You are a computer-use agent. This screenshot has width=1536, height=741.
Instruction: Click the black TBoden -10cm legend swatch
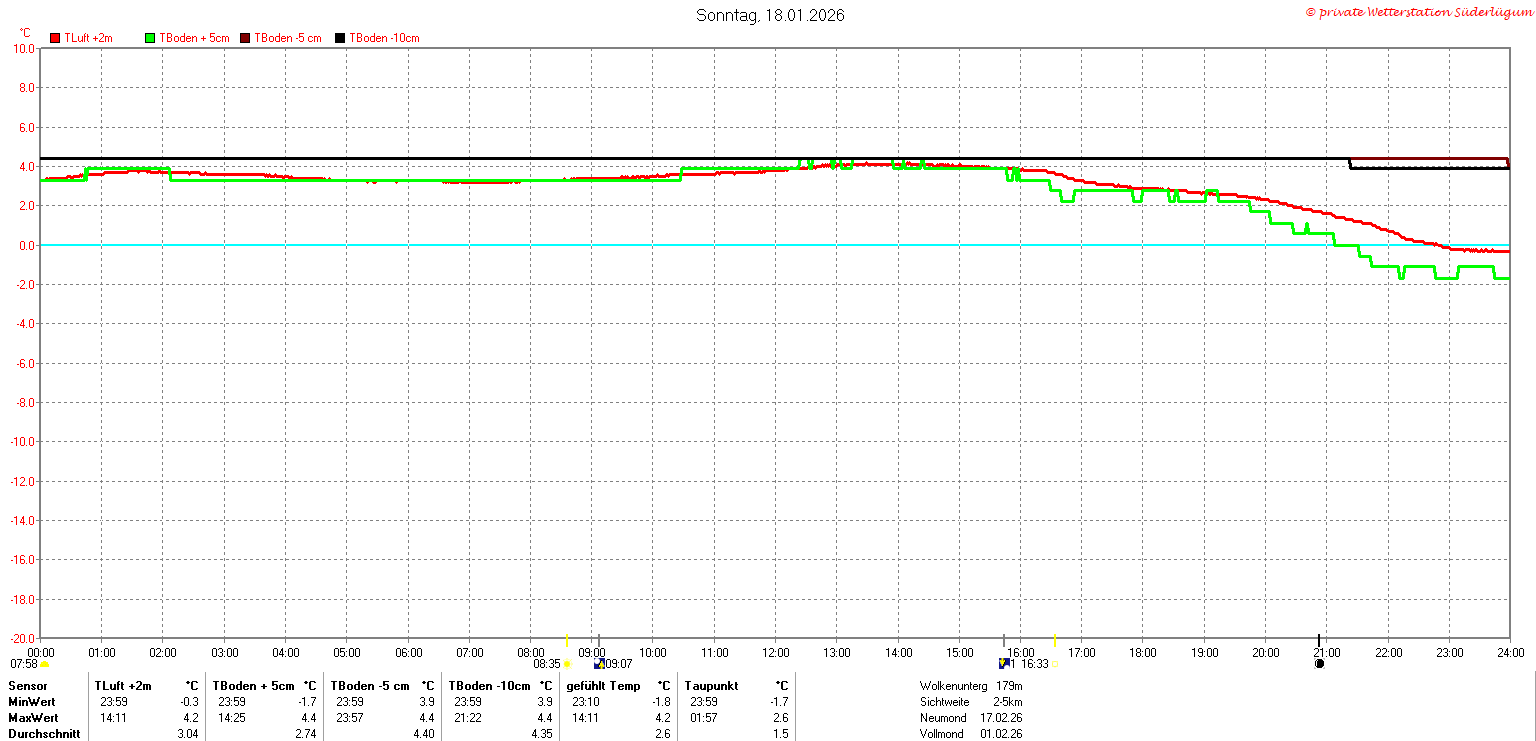coord(340,38)
